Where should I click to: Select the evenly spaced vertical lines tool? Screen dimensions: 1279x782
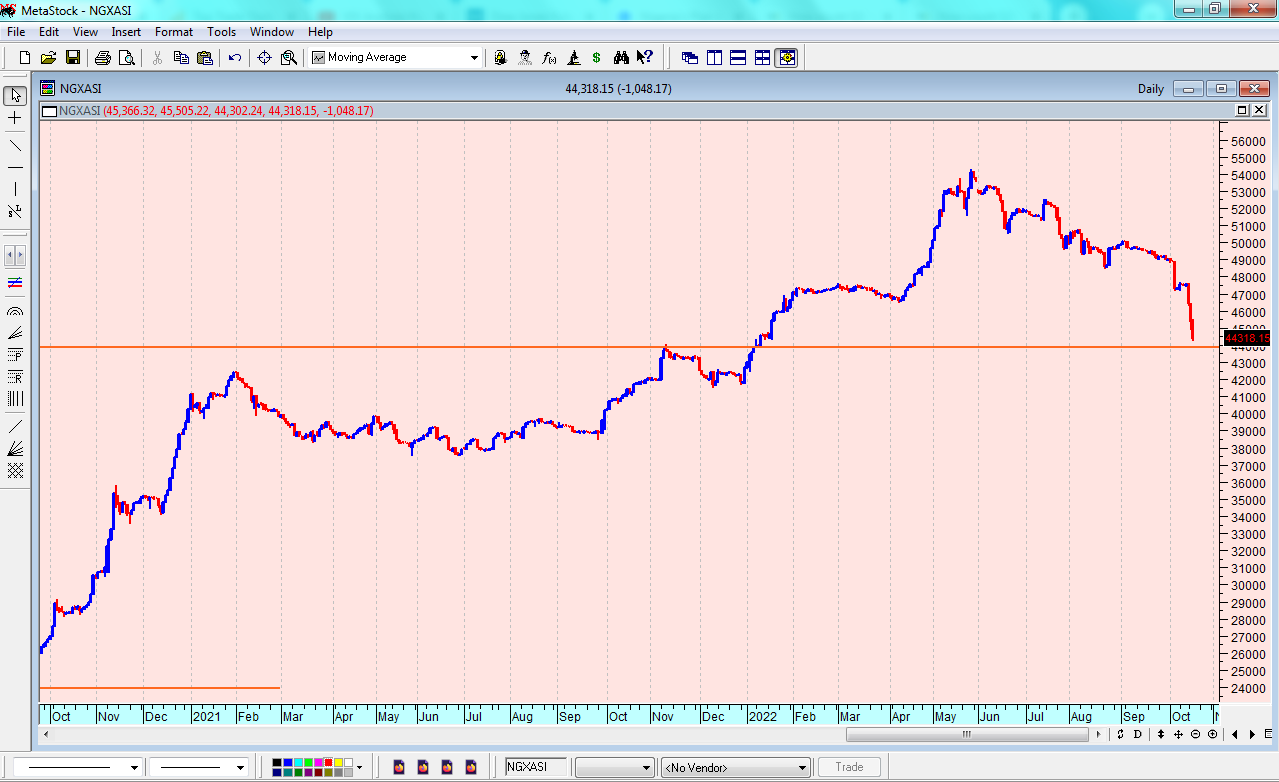point(15,399)
